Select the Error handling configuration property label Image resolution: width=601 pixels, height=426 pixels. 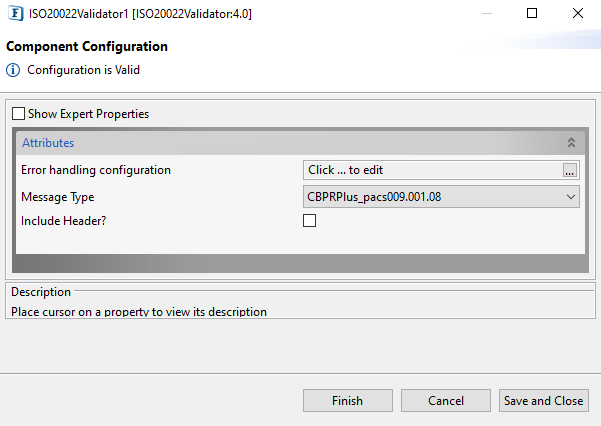point(96,170)
